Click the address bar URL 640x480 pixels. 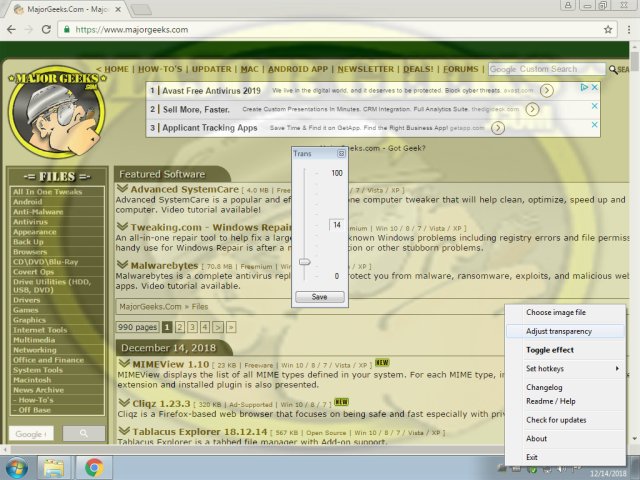coord(131,30)
